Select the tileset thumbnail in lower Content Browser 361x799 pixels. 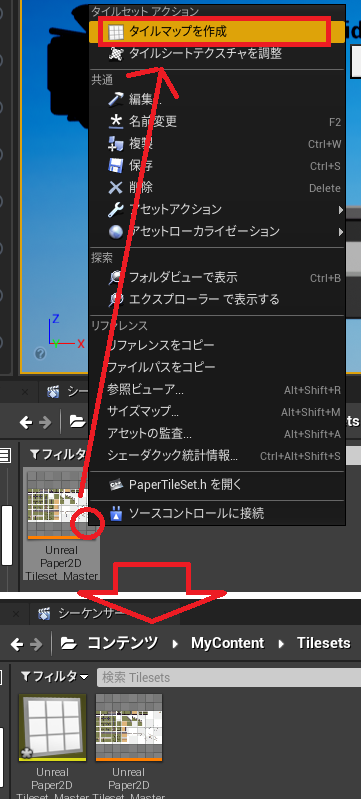[129, 728]
